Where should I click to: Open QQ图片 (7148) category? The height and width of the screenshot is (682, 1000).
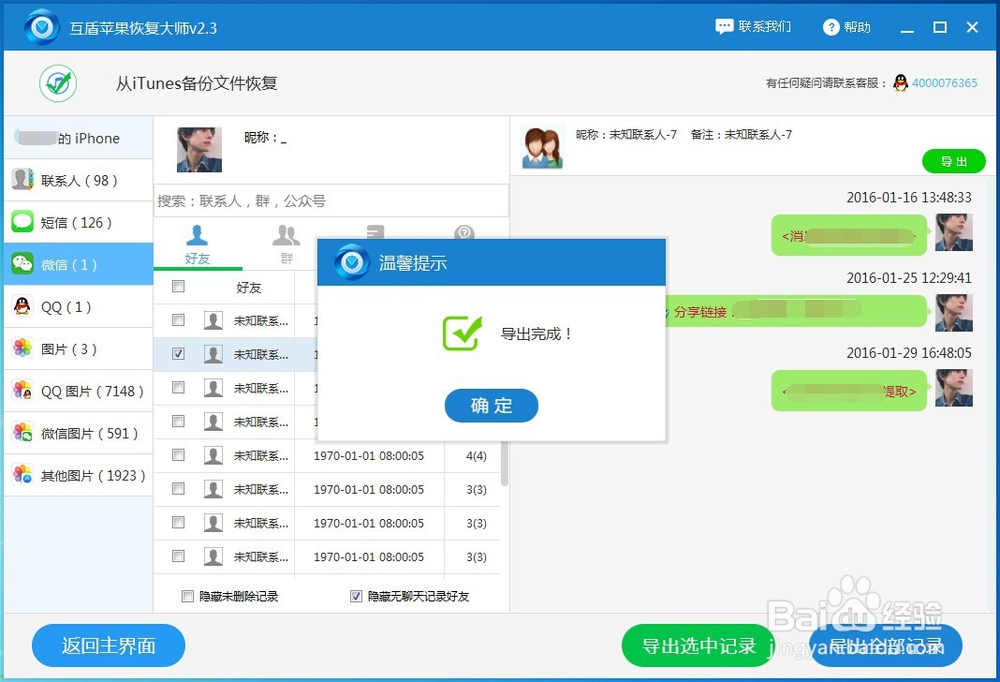coord(78,390)
